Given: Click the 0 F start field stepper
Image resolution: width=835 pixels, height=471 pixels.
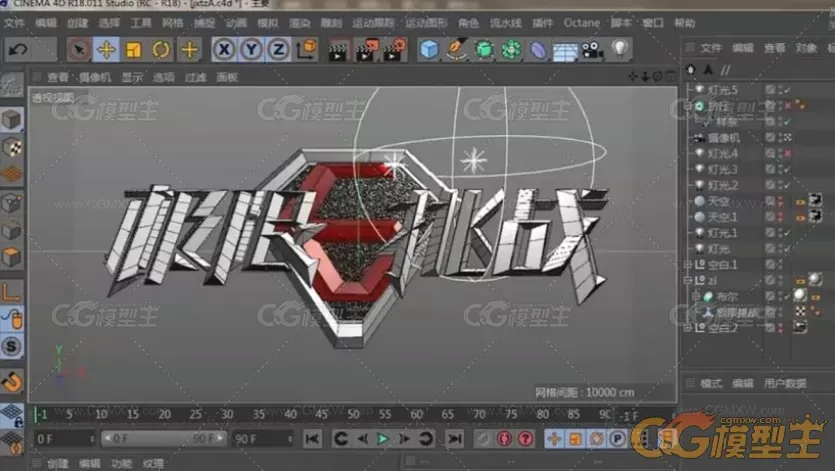Looking at the screenshot, I should click(92, 440).
